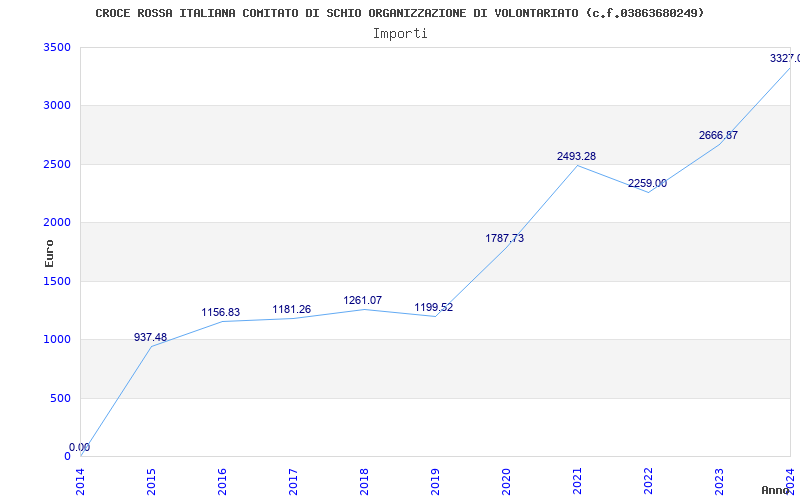Select the 2259.00 data label
This screenshot has height=500, width=800.
click(x=647, y=184)
